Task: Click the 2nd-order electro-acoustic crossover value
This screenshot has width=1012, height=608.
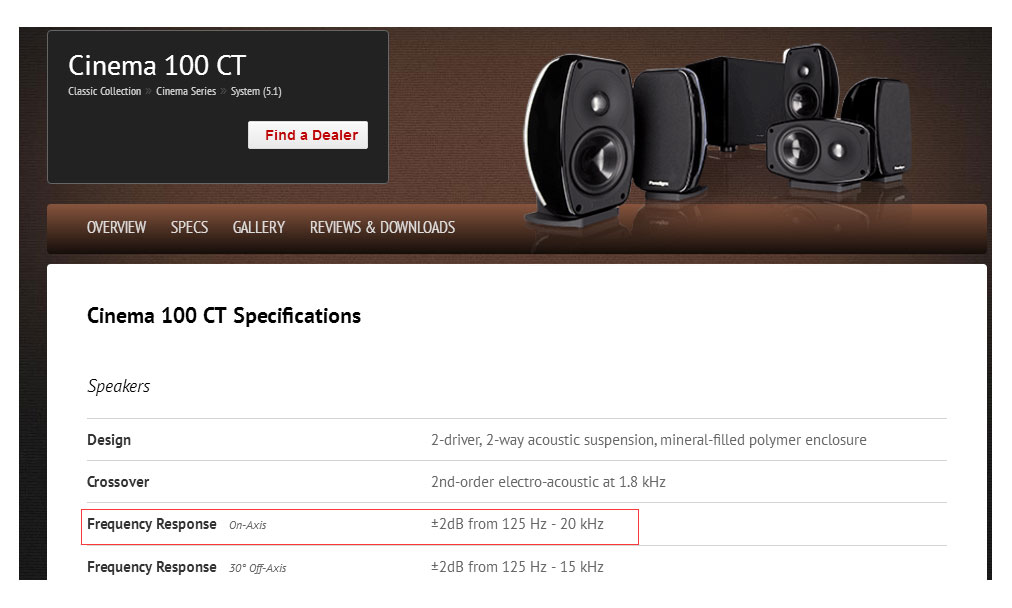Action: [x=548, y=482]
